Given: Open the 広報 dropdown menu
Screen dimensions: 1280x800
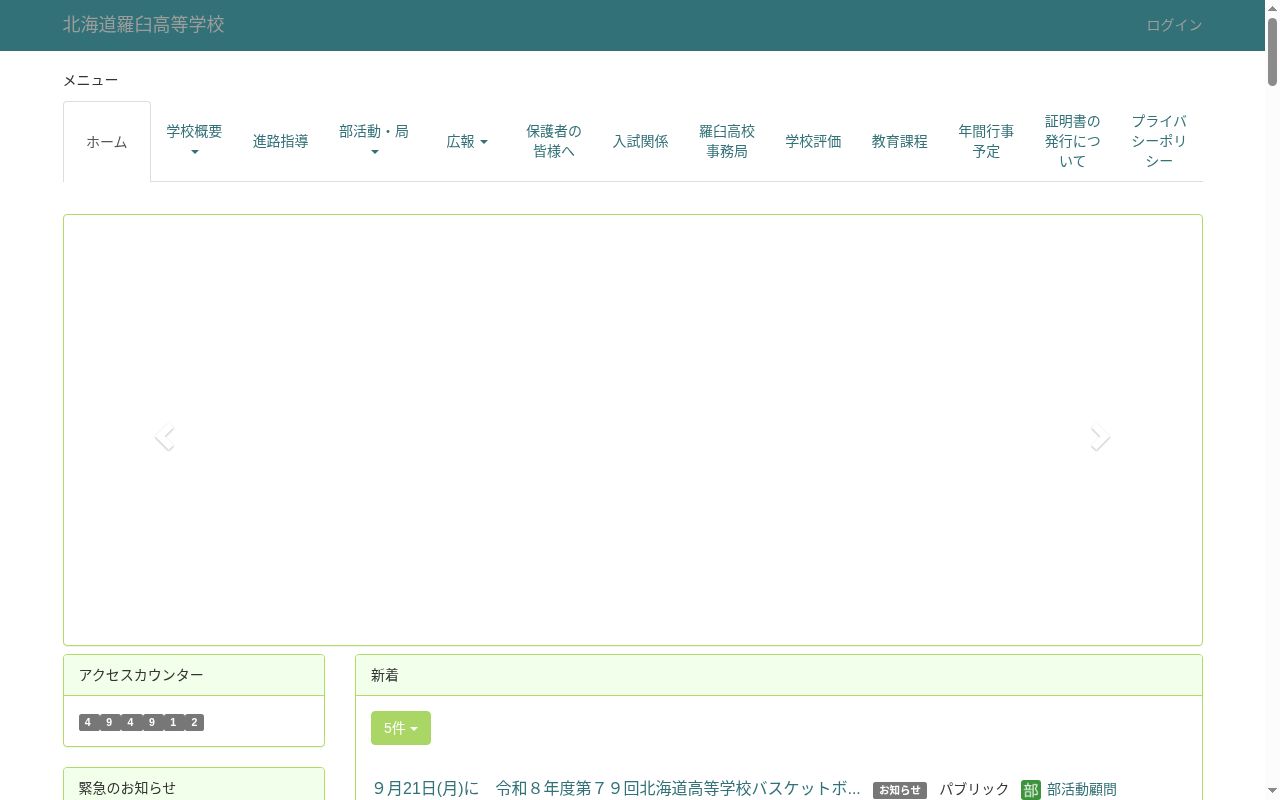Looking at the screenshot, I should pos(467,141).
